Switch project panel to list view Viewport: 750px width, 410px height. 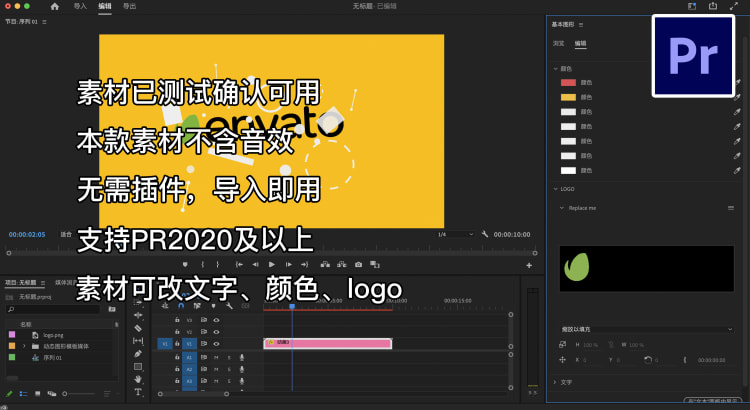click(x=23, y=394)
